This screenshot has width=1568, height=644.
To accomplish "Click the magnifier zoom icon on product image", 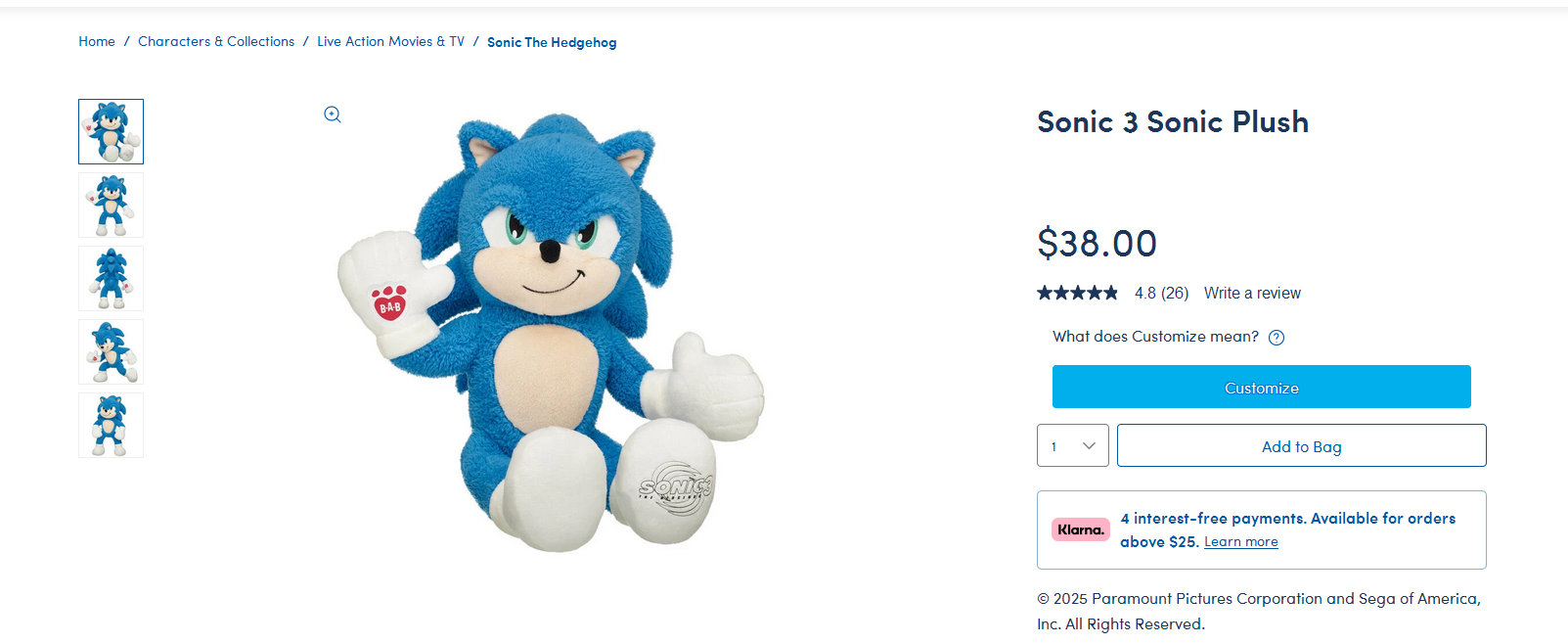I will pyautogui.click(x=333, y=115).
